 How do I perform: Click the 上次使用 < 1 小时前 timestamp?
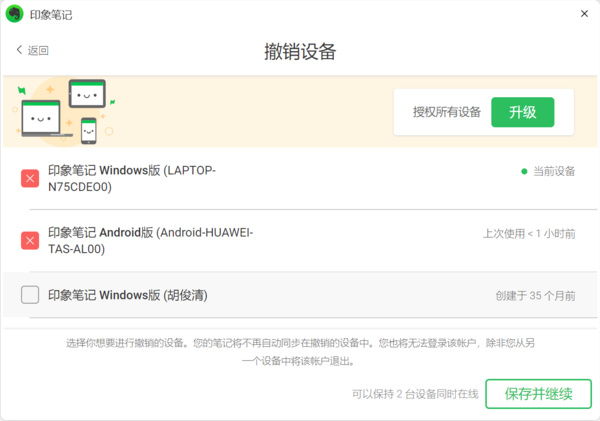click(x=528, y=234)
